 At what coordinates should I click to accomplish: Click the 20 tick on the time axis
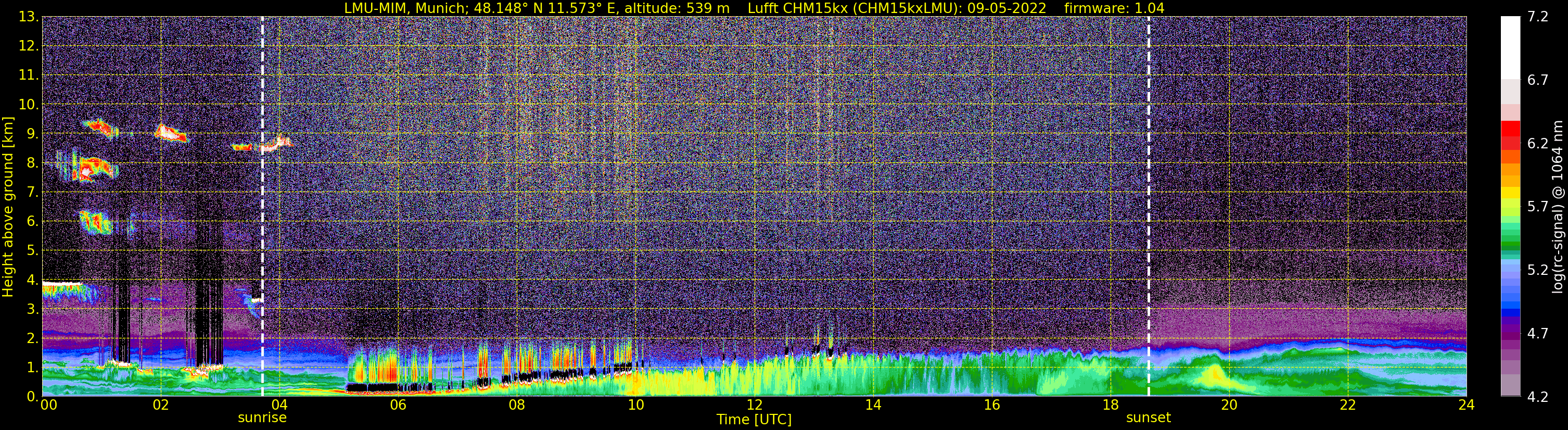pos(1229,405)
